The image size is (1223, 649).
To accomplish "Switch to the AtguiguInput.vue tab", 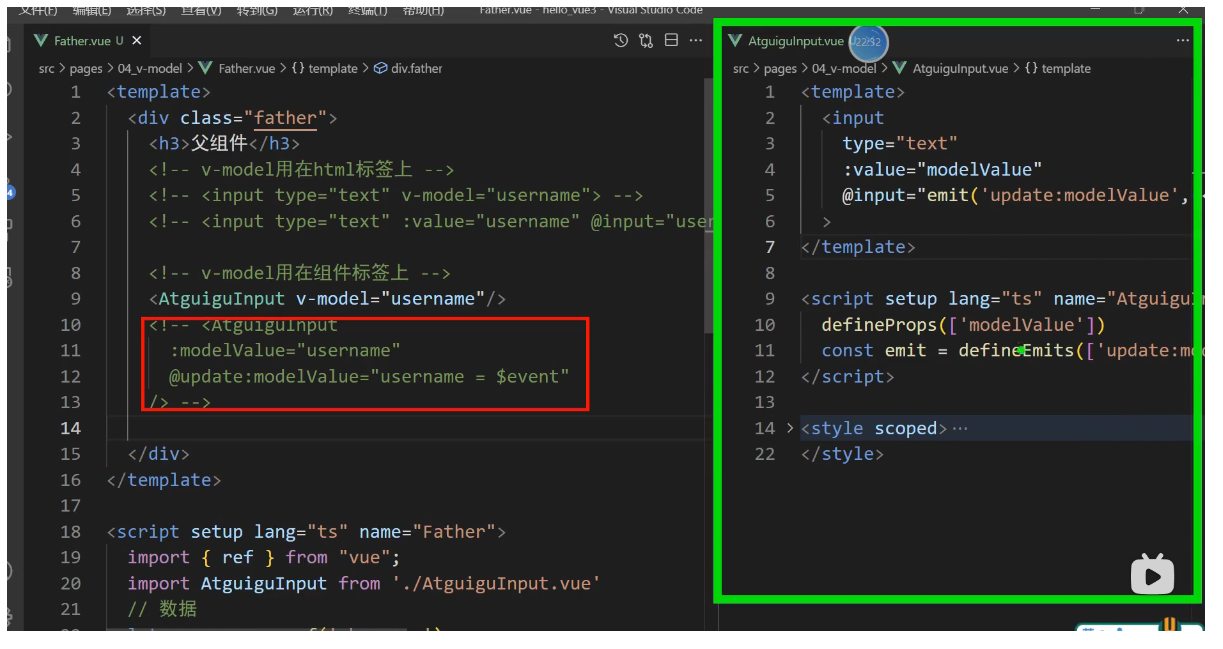I will click(x=796, y=41).
